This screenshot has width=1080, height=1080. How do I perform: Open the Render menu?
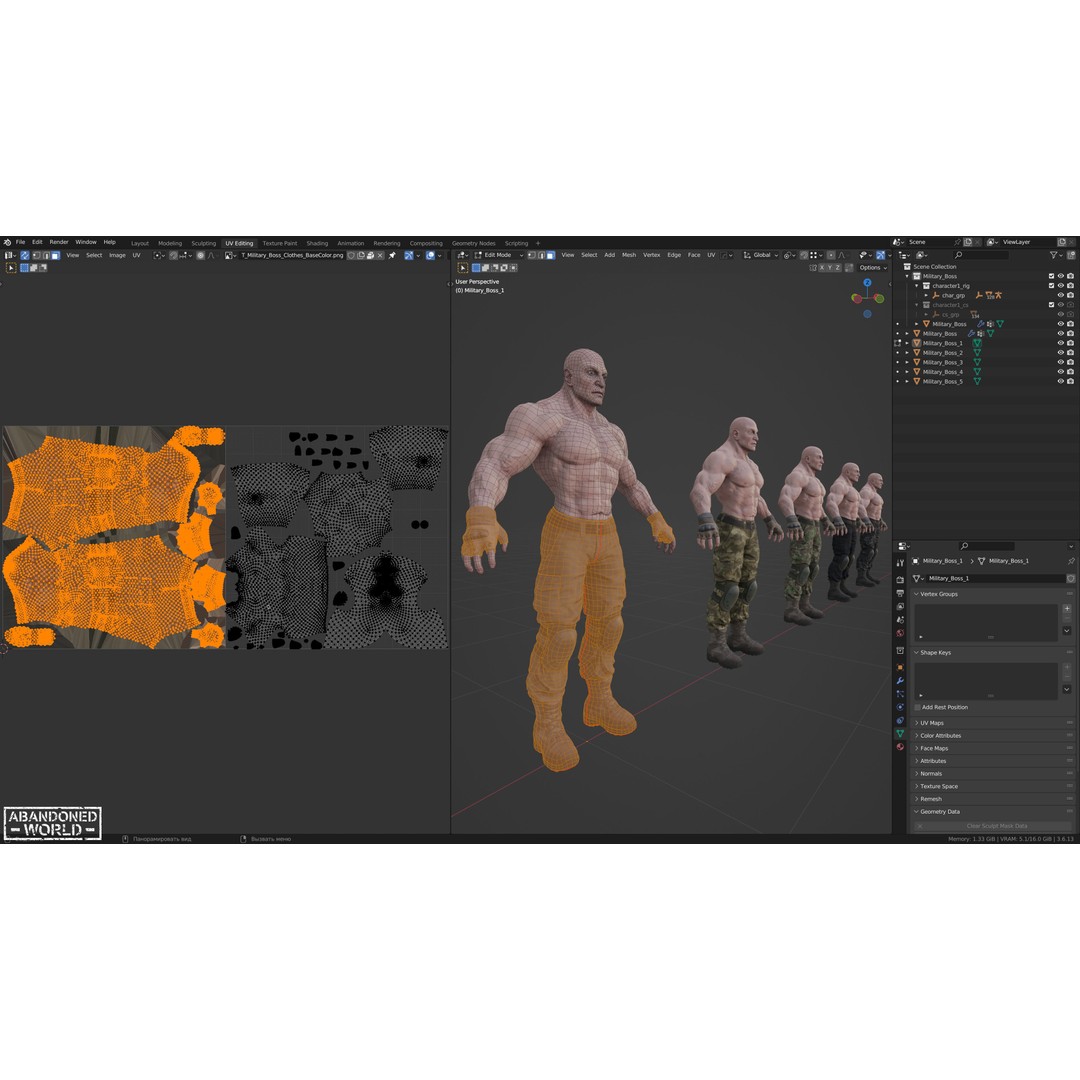click(x=59, y=242)
